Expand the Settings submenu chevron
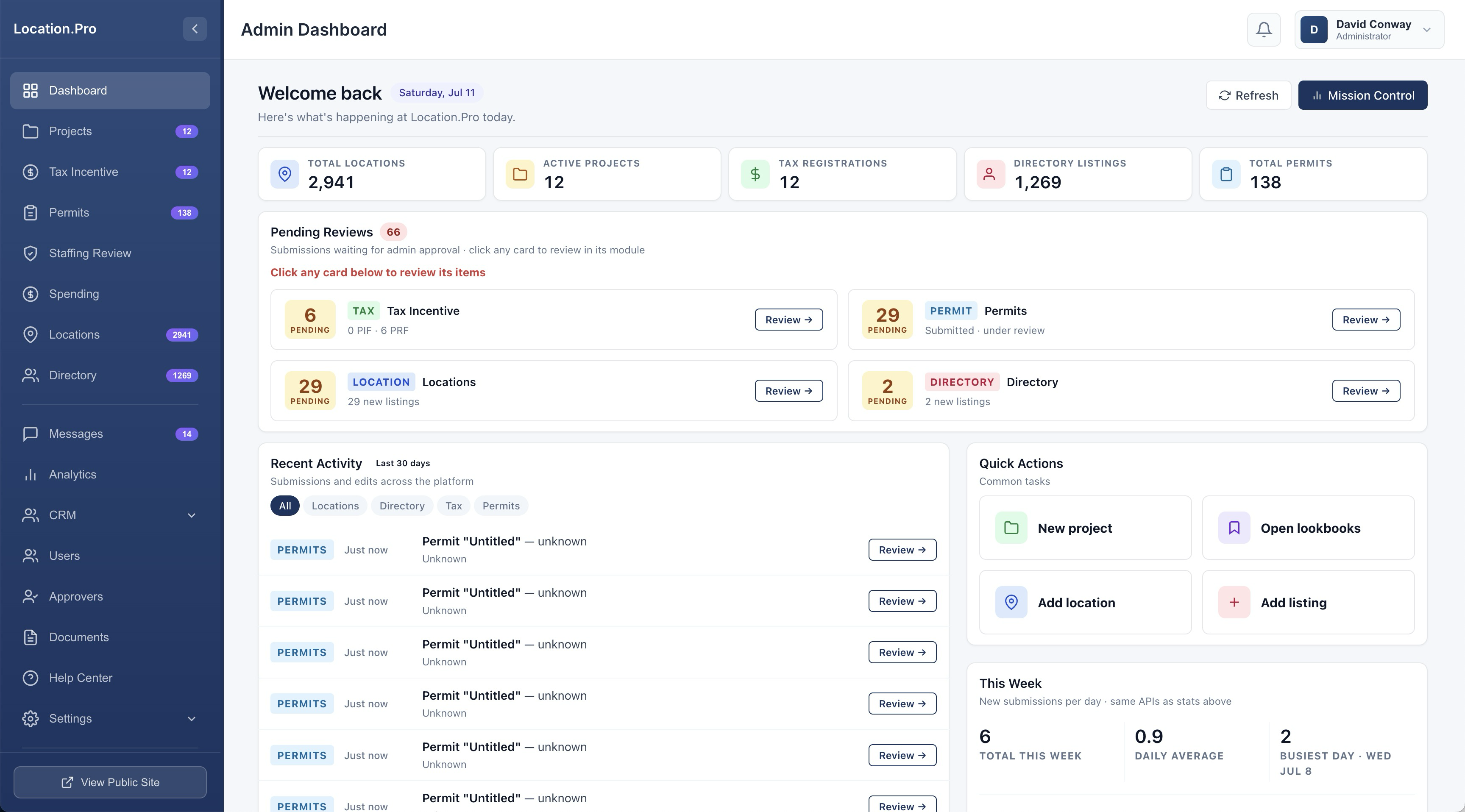The height and width of the screenshot is (812, 1465). point(192,719)
